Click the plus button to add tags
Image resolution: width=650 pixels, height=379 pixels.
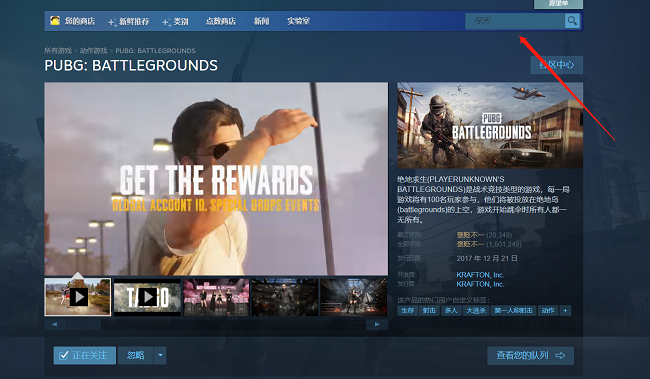coord(565,310)
